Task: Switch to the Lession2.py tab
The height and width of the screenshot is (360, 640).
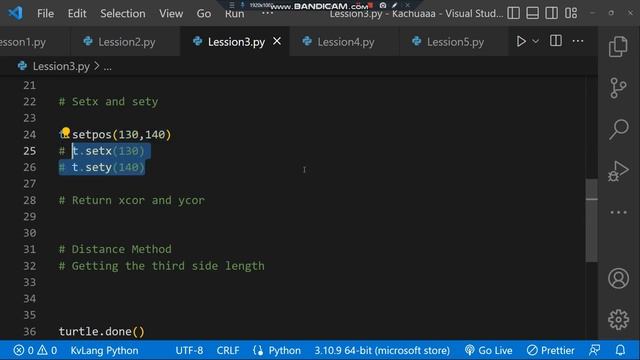Action: 126,42
